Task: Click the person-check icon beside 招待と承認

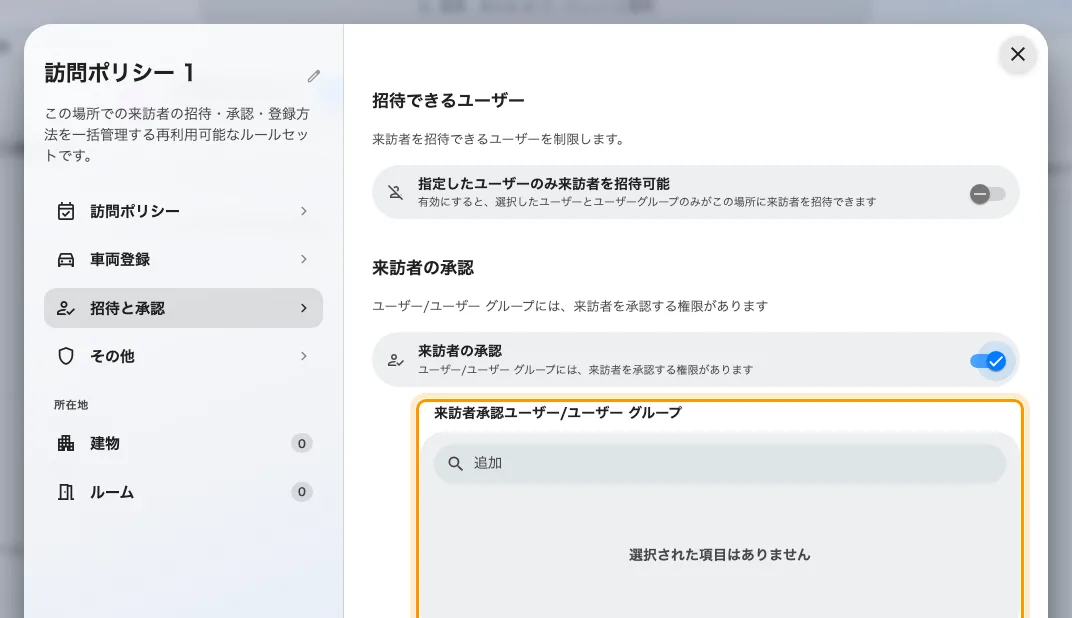Action: [66, 308]
